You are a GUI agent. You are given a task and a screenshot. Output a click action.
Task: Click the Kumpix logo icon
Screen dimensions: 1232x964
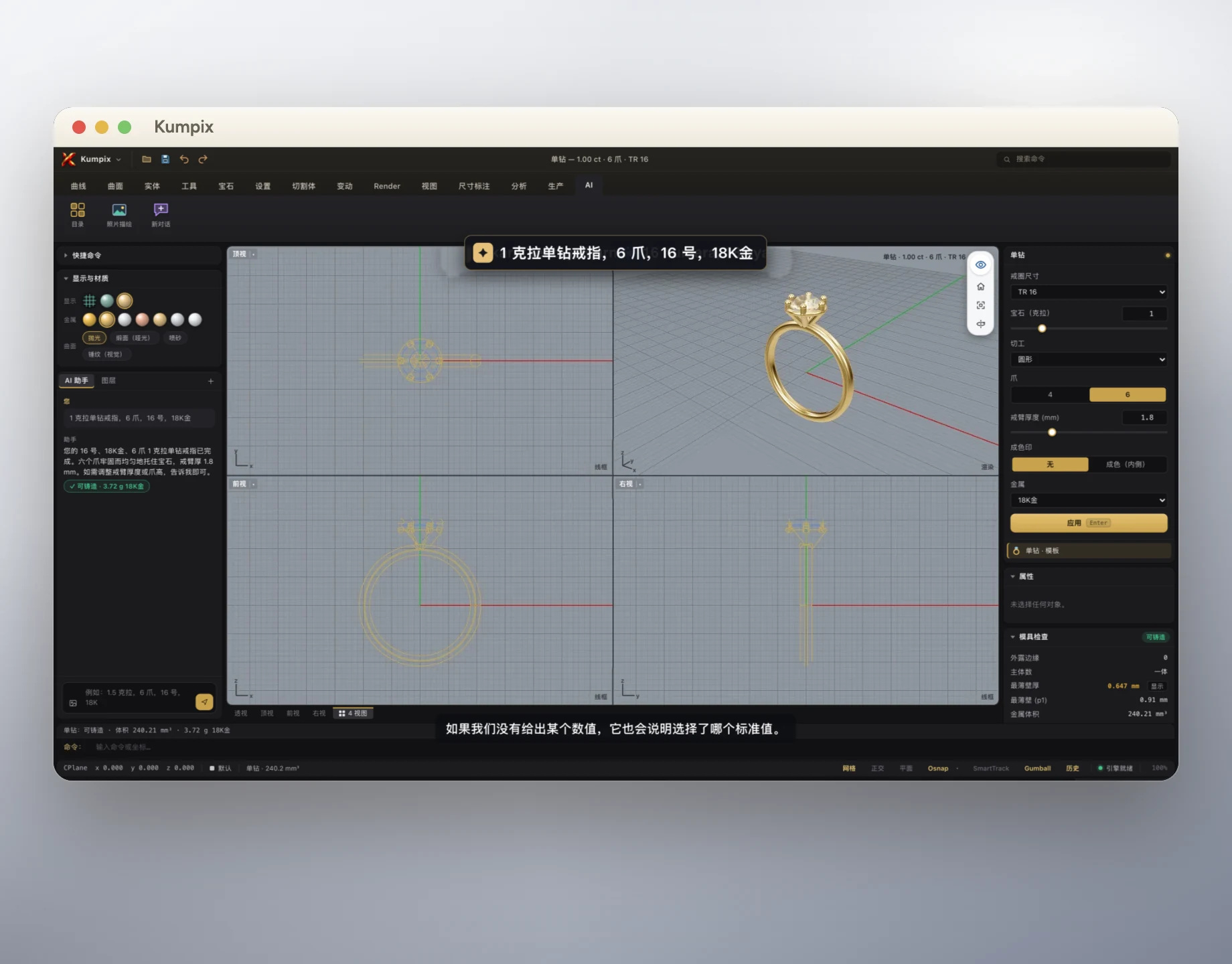68,159
